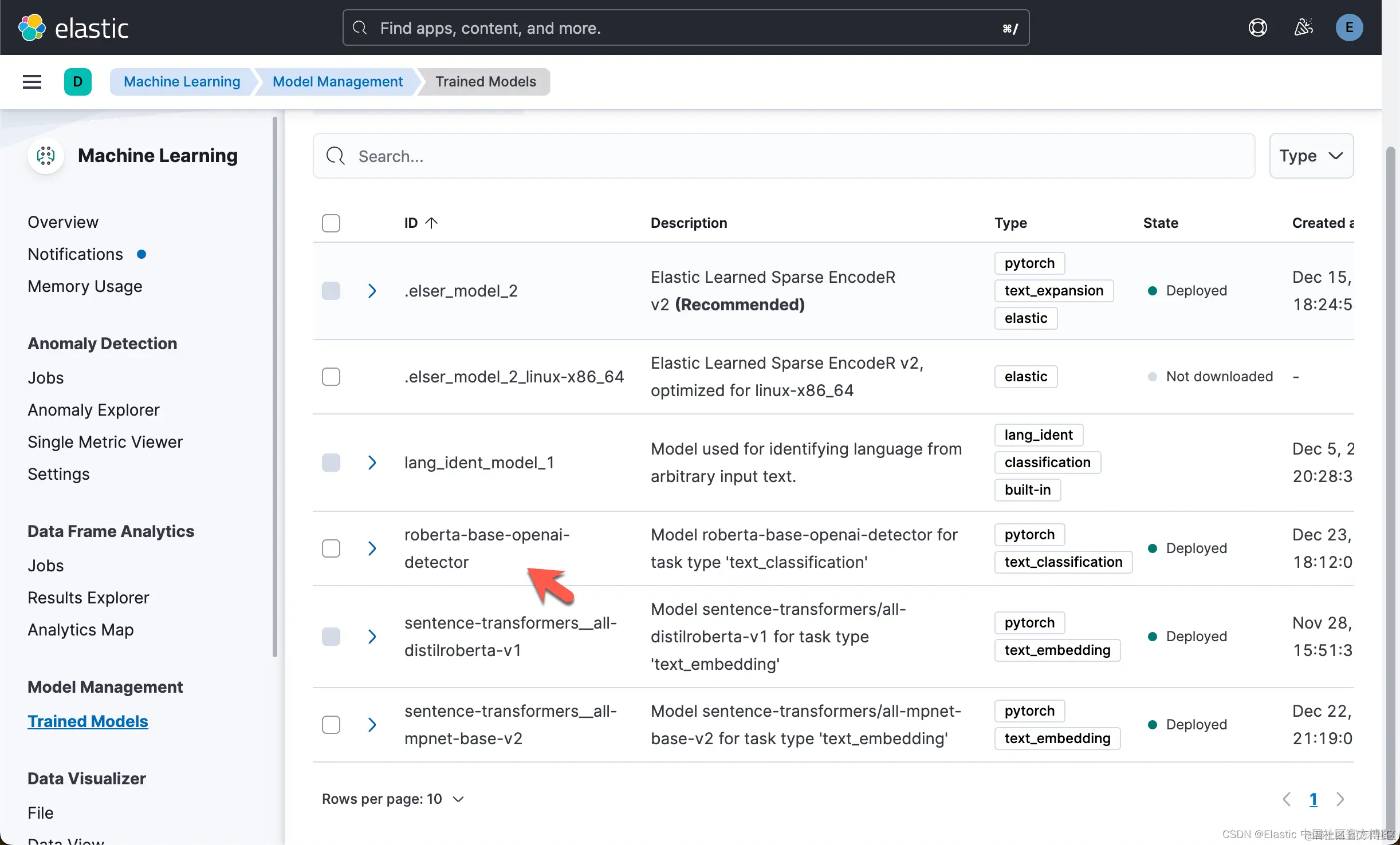Viewport: 1400px width, 845px height.
Task: Open the hamburger navigation menu
Action: tap(32, 82)
